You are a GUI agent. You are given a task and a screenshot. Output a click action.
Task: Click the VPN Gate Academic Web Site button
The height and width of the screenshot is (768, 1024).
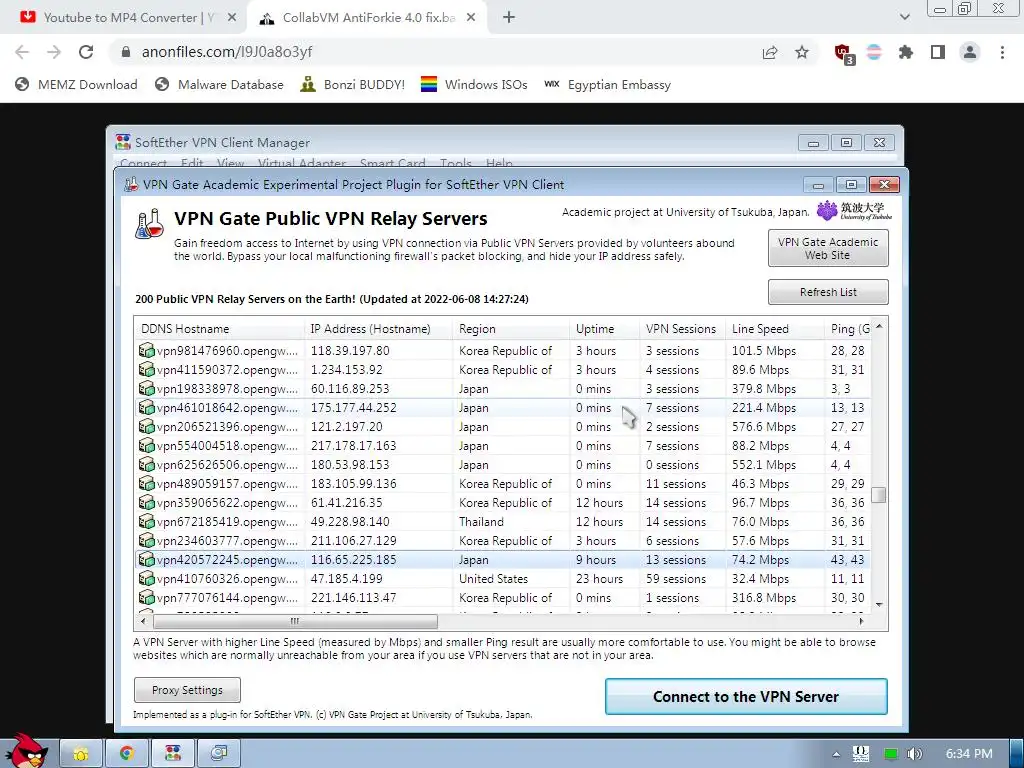(x=828, y=248)
